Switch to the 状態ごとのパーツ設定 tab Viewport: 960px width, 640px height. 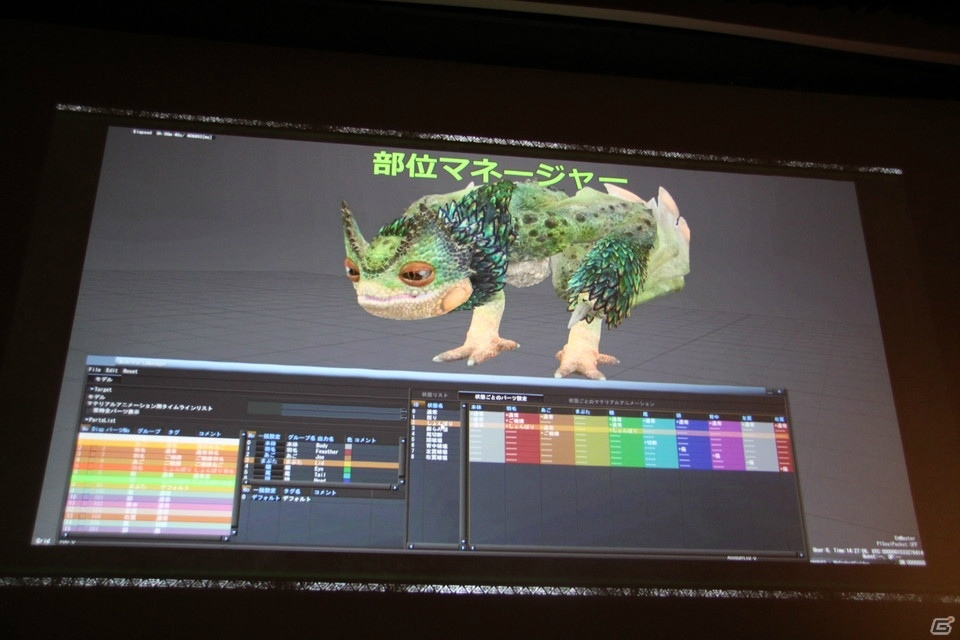(501, 397)
